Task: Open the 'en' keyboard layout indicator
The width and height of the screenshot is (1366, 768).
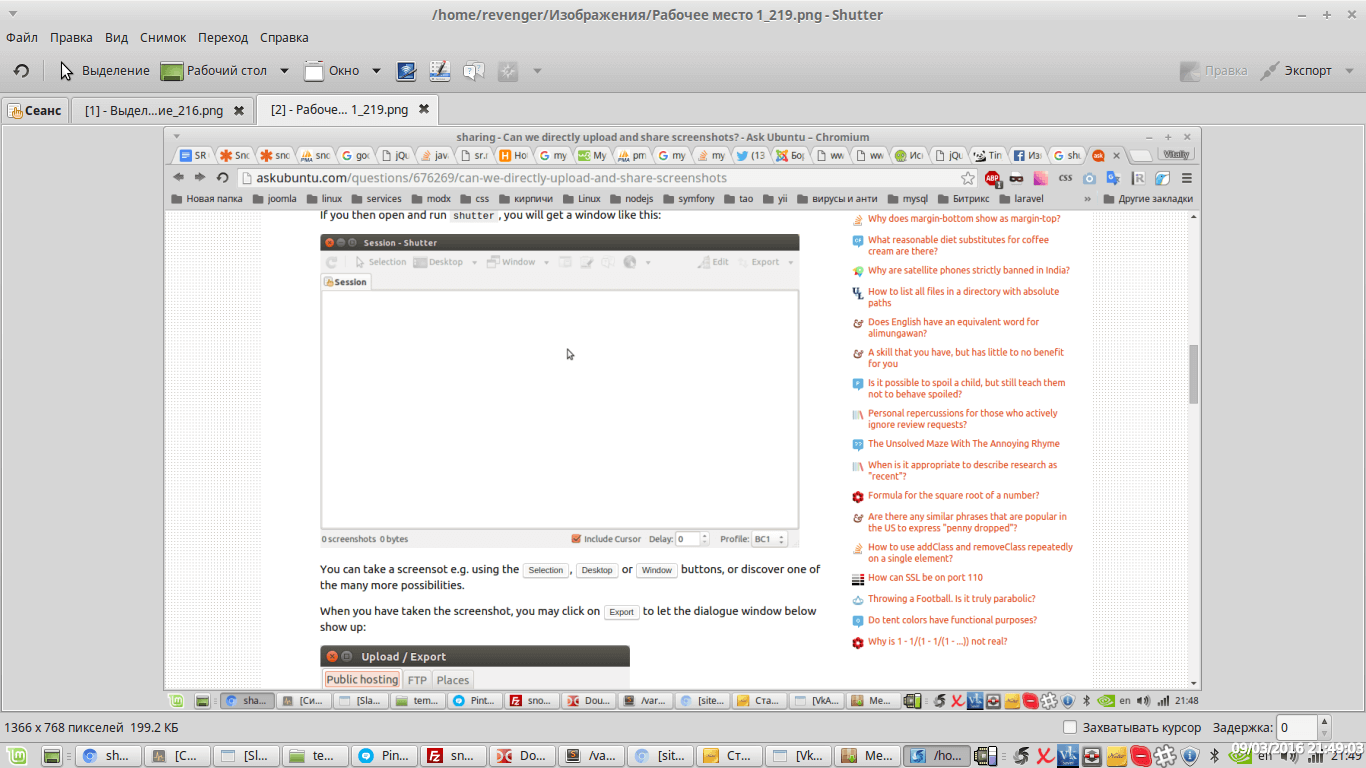Action: tap(1264, 757)
